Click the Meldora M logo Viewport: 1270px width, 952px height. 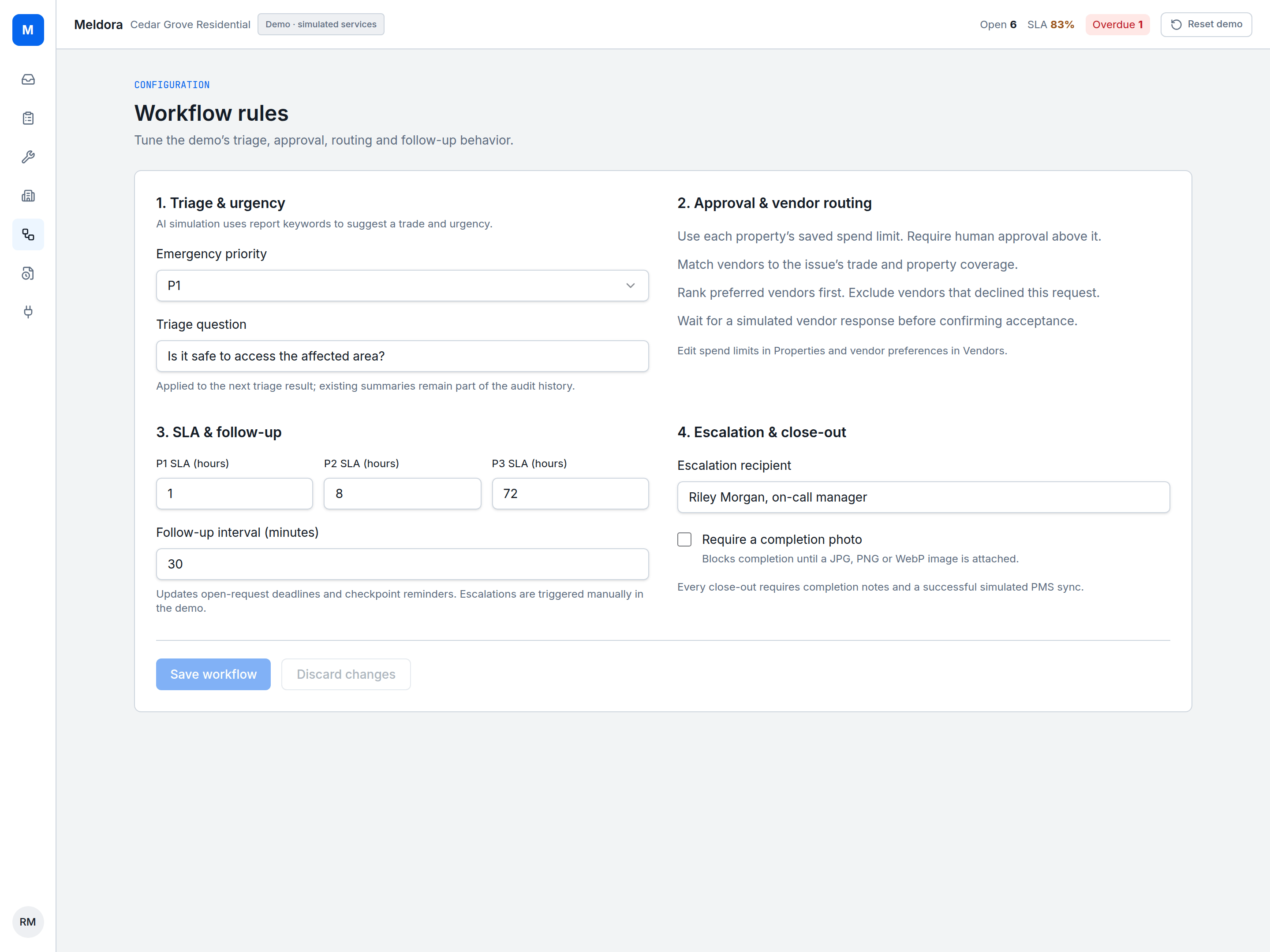27,30
